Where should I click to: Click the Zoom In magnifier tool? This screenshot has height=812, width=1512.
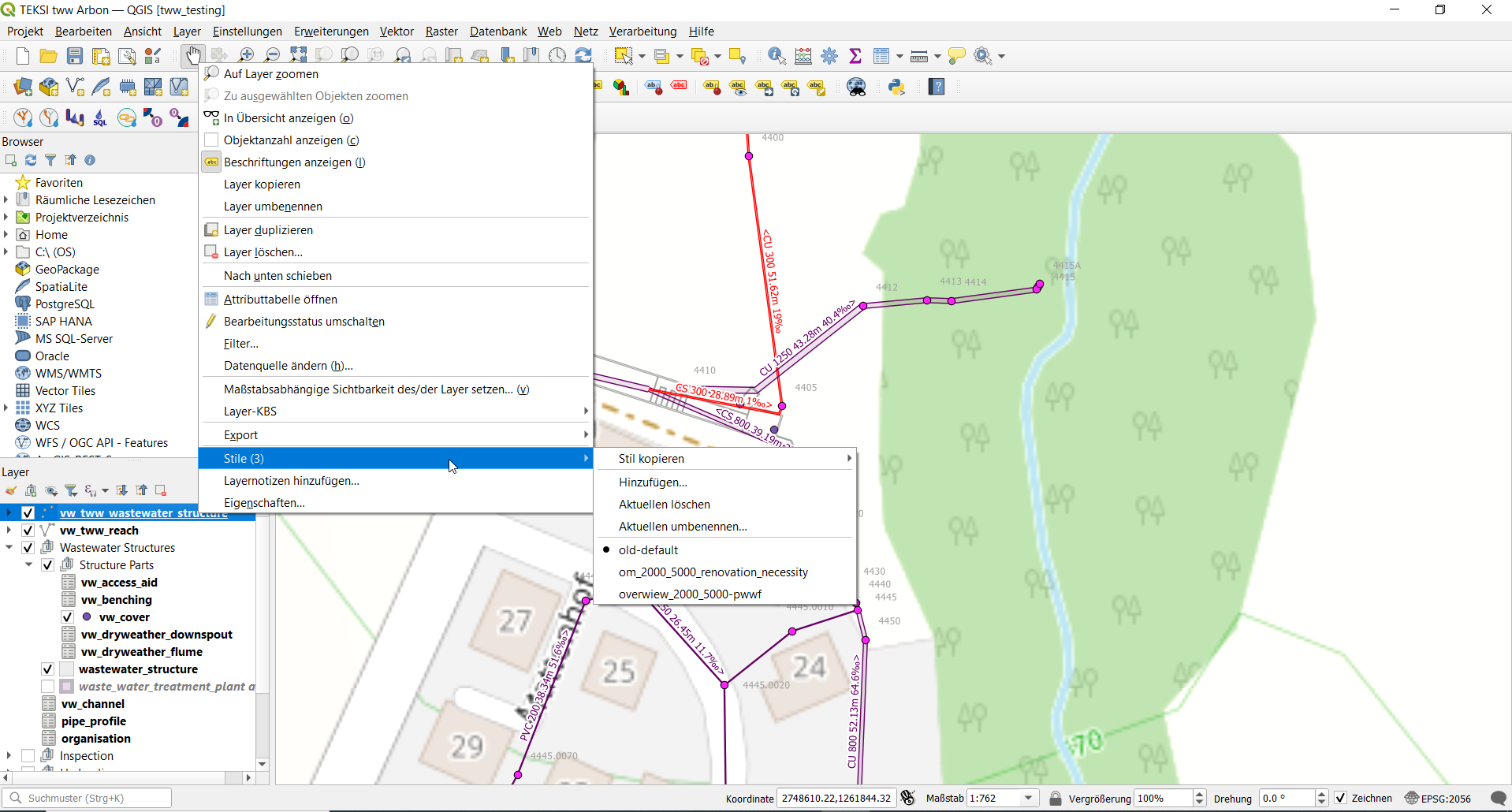click(x=246, y=55)
